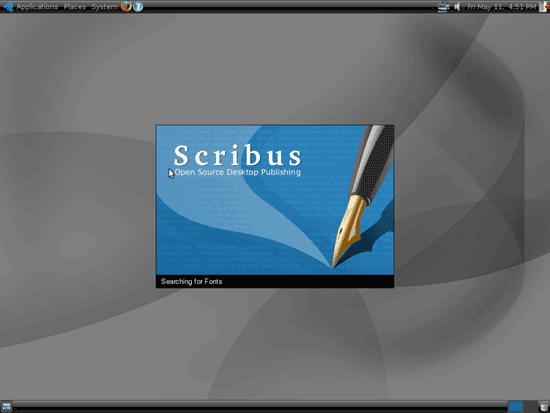Open the System menu
550x413 pixels.
[104, 7]
